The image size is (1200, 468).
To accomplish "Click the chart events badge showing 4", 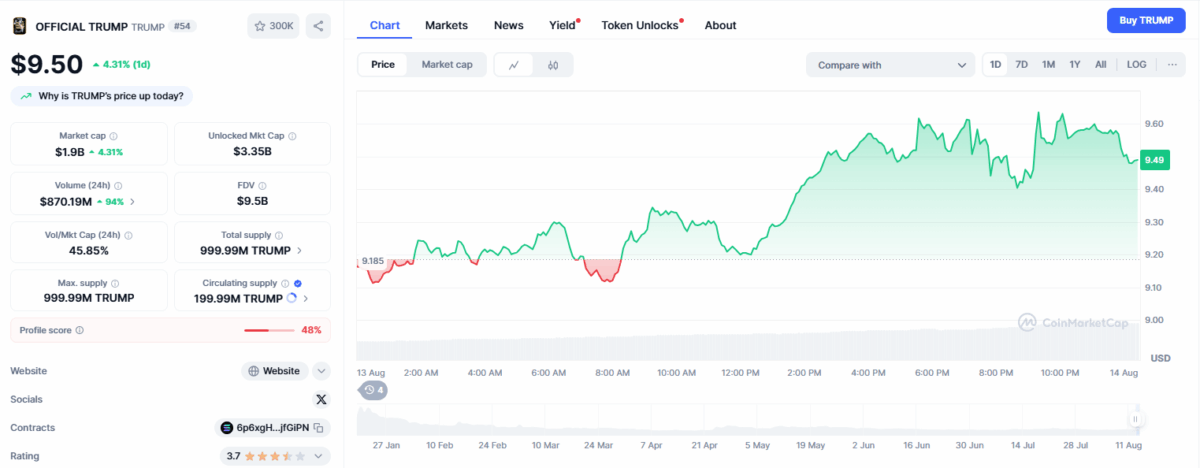I will coord(374,390).
